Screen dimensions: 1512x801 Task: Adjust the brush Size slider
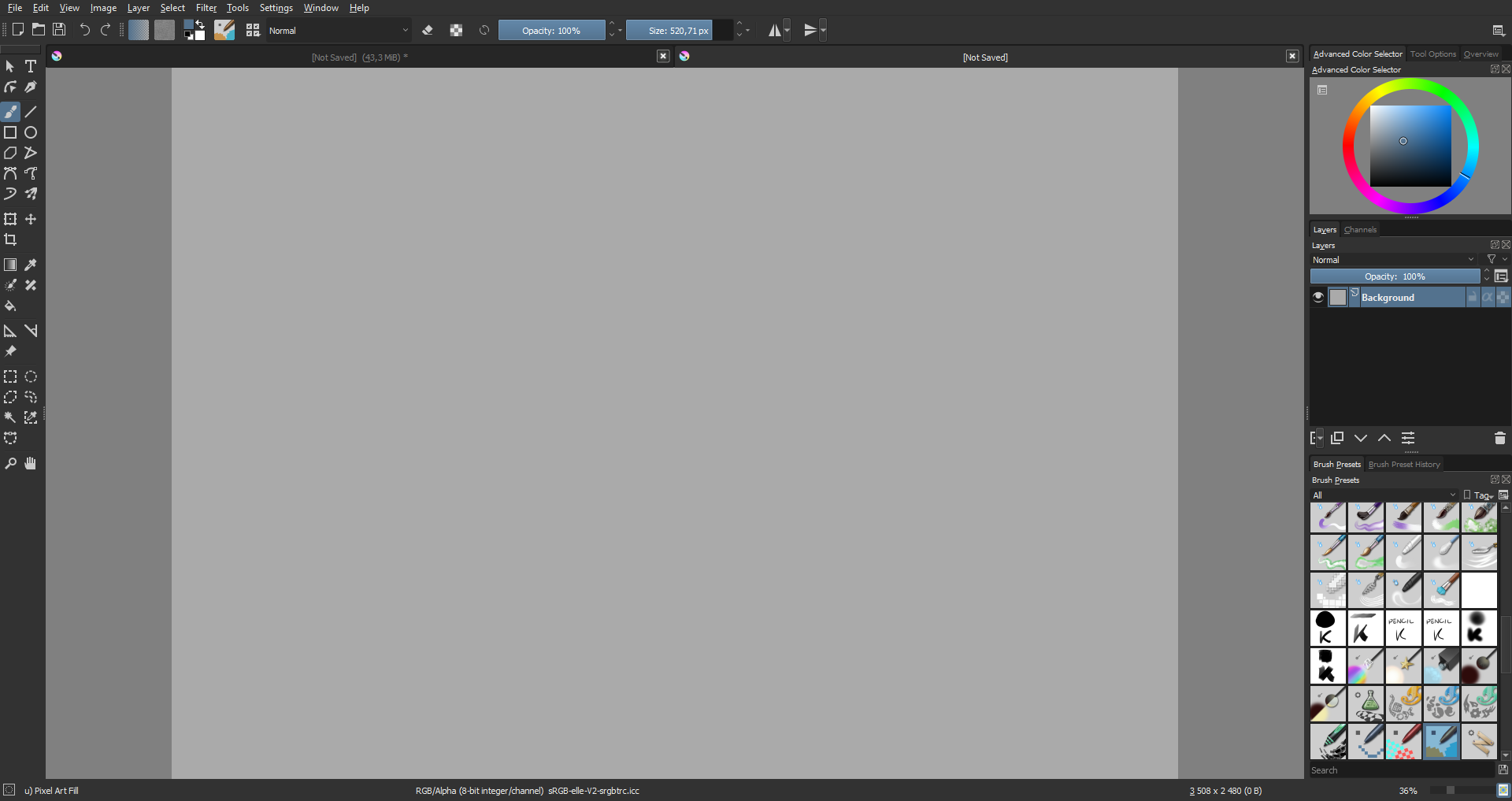pos(679,31)
